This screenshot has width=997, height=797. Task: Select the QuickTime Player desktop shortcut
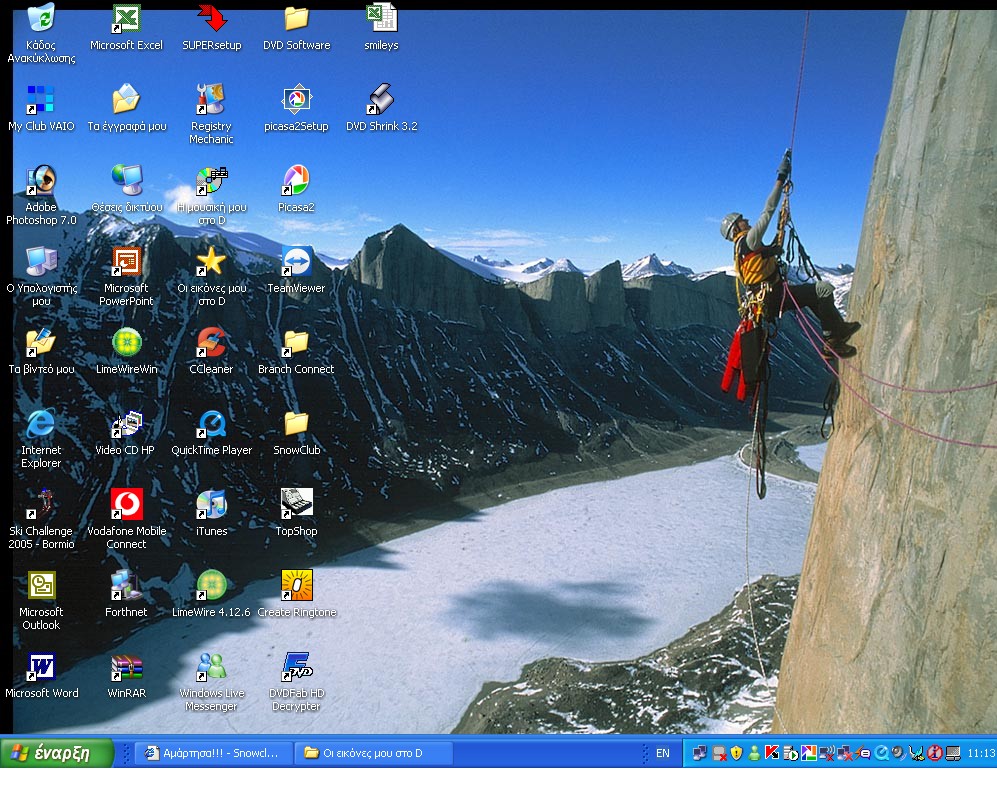pos(212,423)
